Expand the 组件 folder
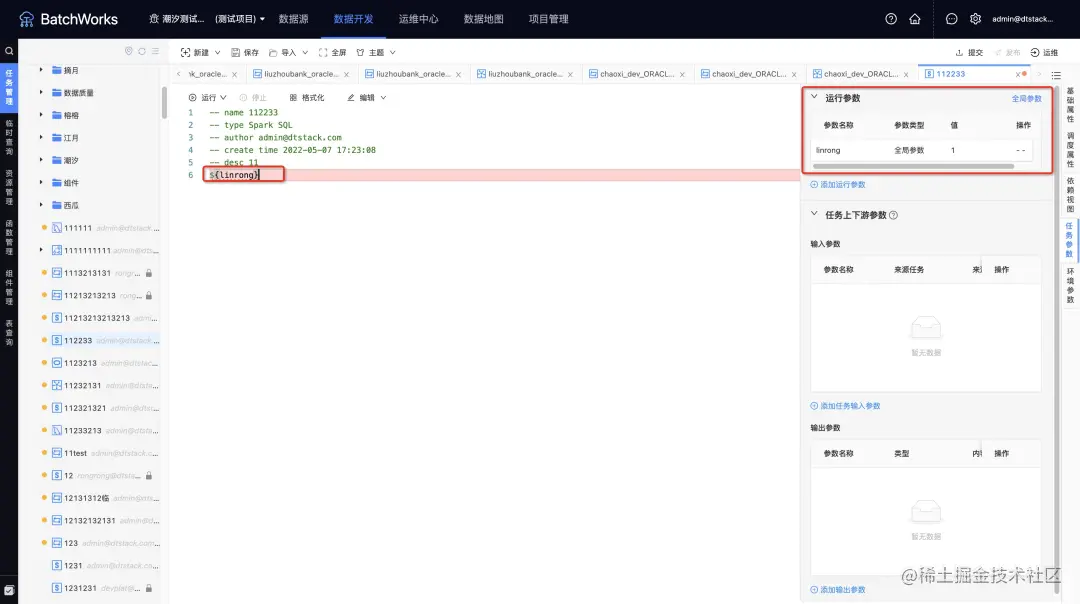 [x=41, y=183]
